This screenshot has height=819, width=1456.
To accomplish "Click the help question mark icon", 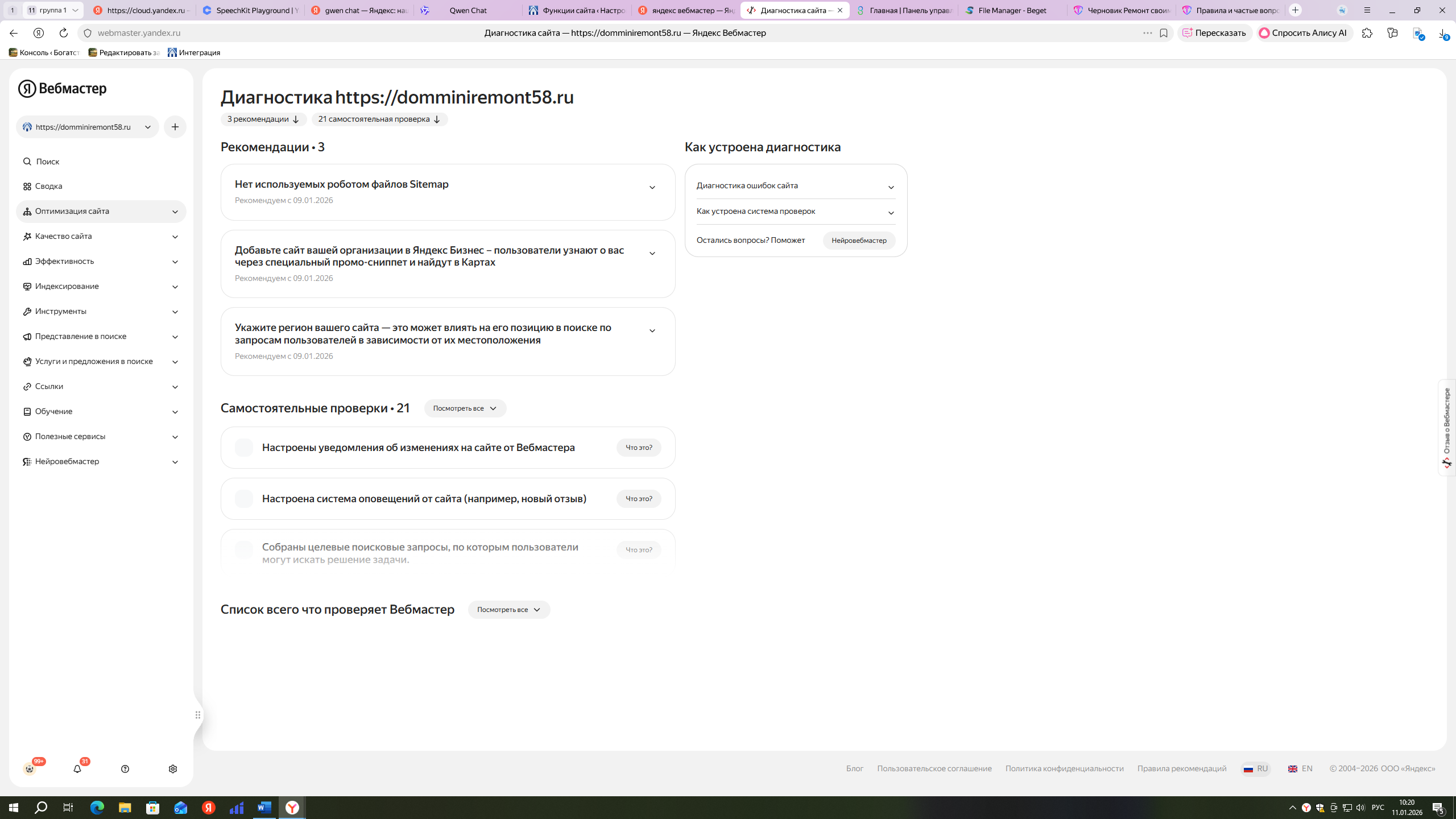I will click(x=125, y=769).
